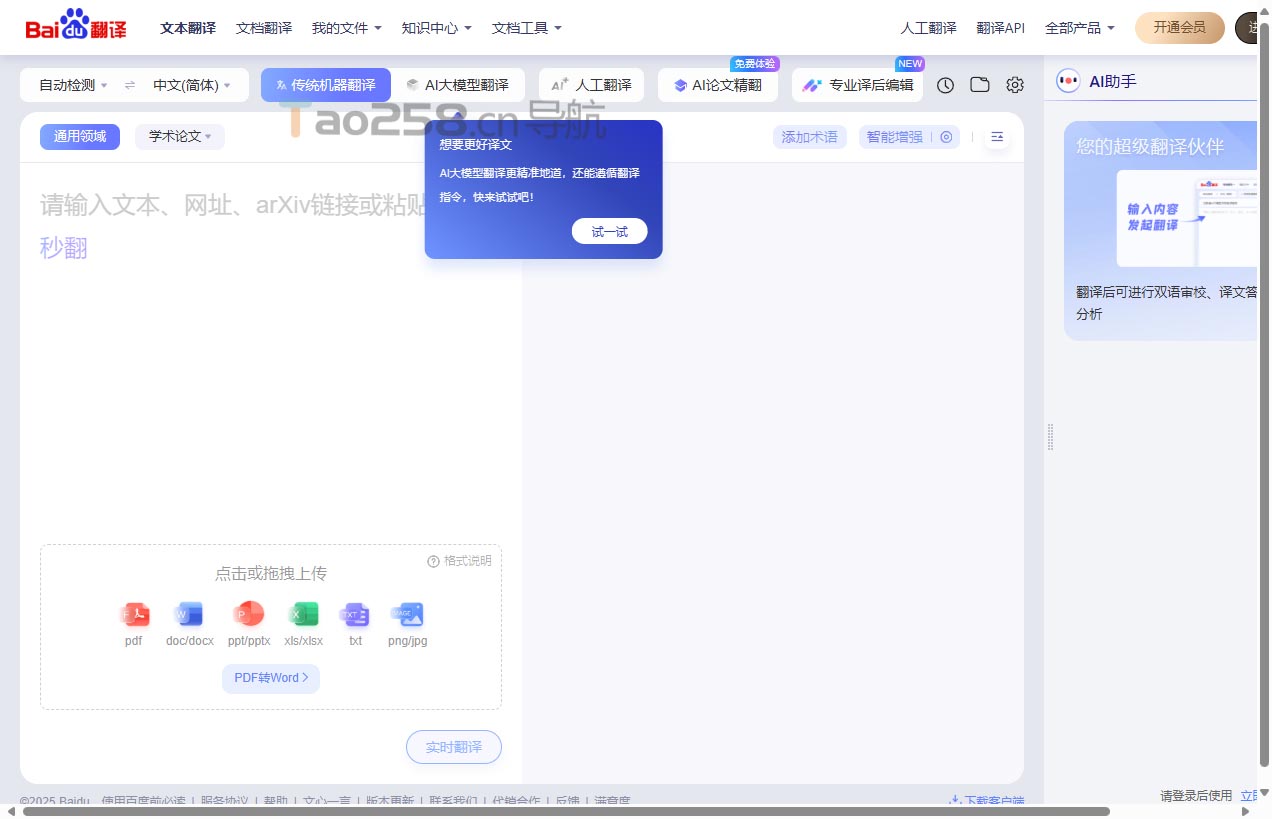This screenshot has height=819, width=1272.
Task: Swap languages with the exchange arrows icon
Action: 130,85
